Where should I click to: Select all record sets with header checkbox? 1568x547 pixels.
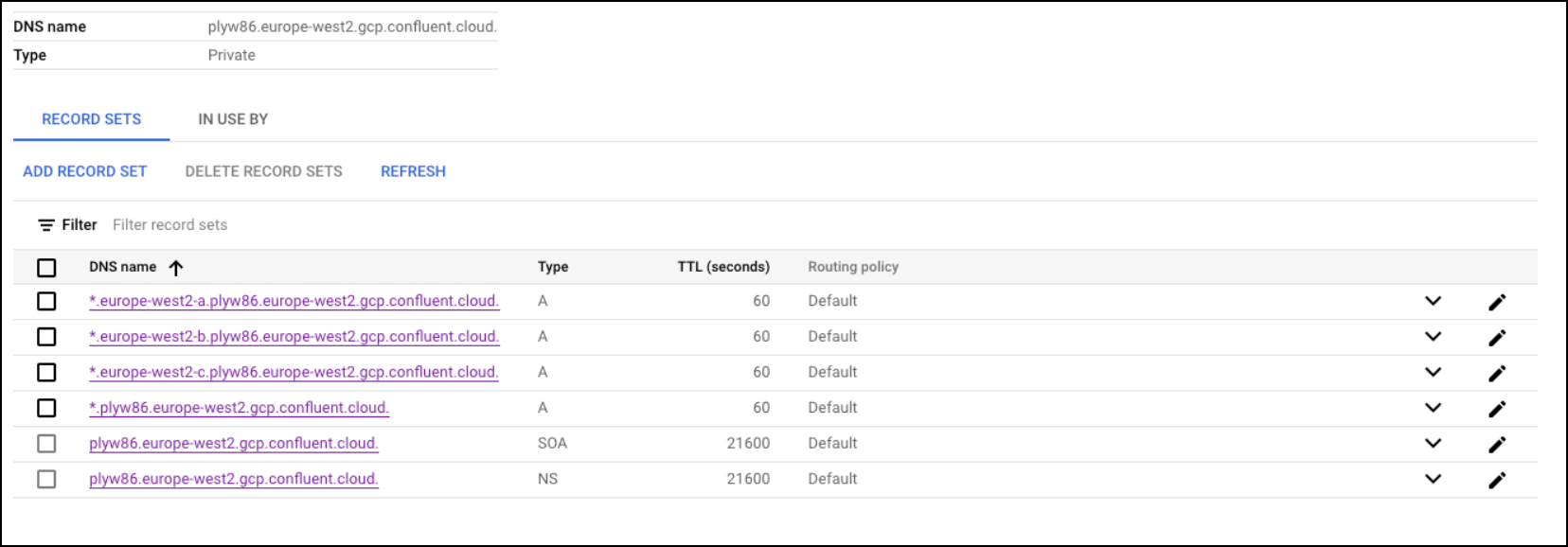pos(47,267)
